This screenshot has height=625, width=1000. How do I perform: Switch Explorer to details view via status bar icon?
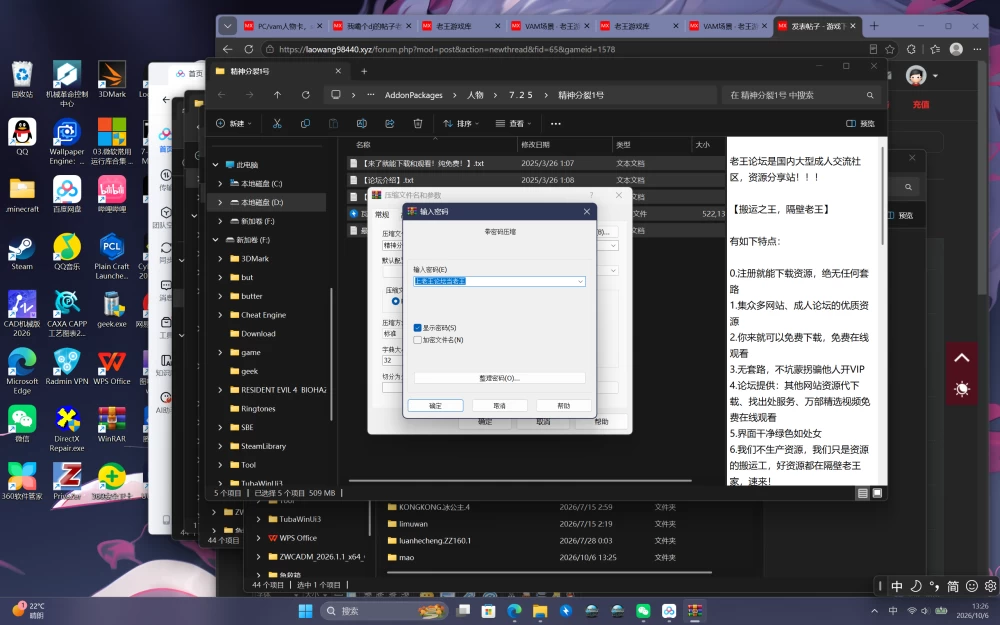(862, 493)
